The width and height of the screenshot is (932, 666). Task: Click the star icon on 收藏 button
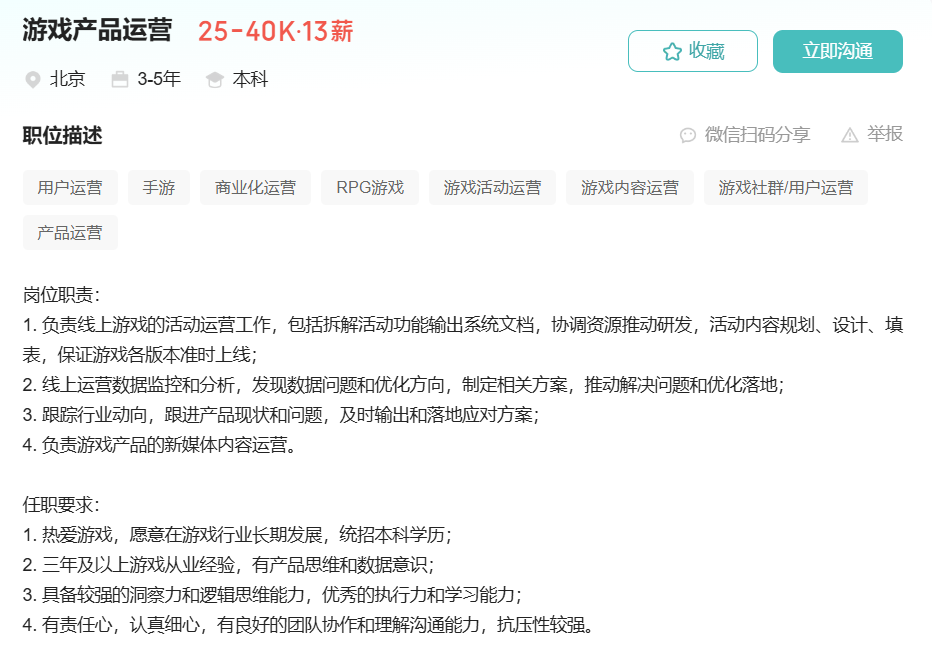(672, 52)
